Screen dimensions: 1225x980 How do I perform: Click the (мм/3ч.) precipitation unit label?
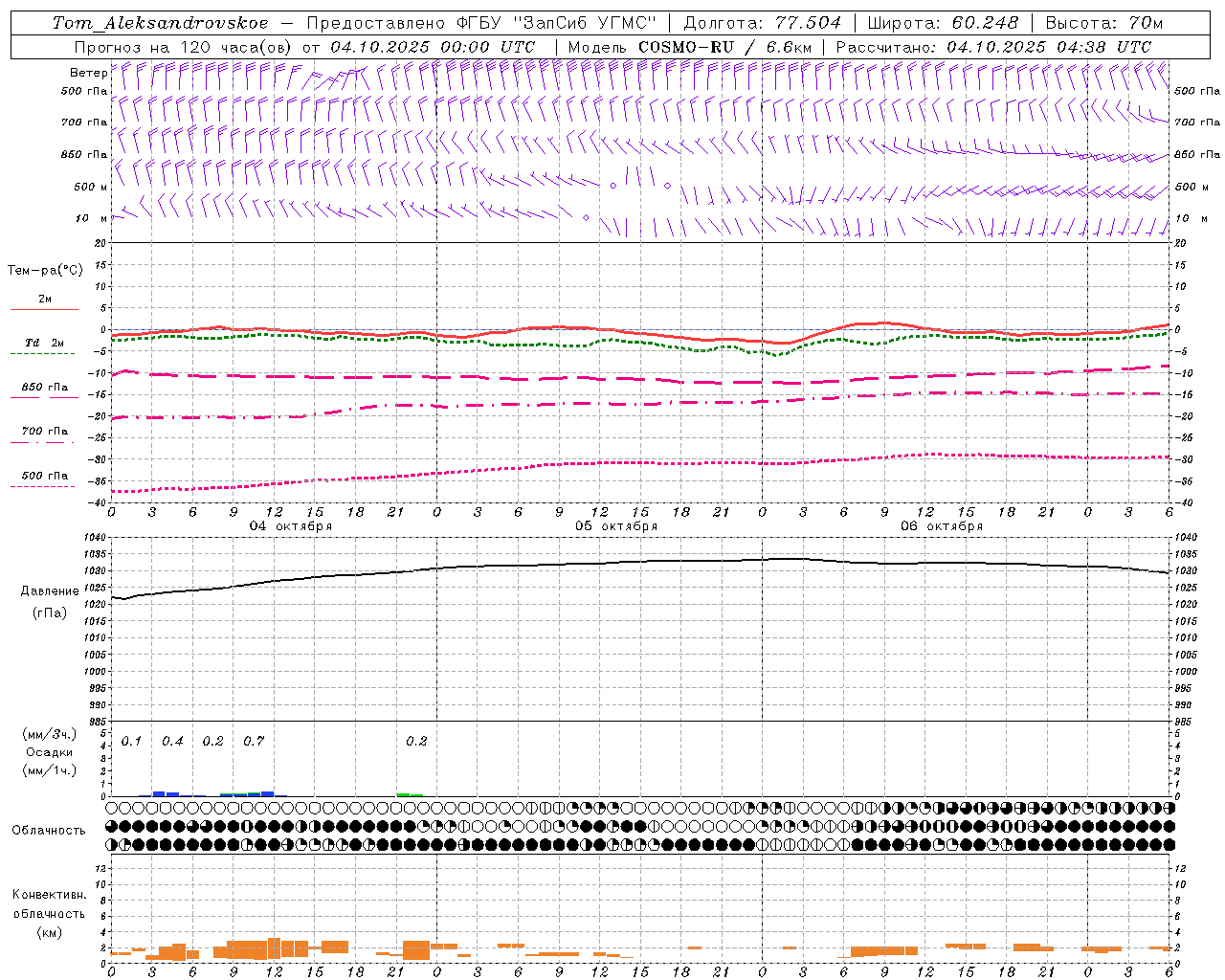tap(50, 735)
